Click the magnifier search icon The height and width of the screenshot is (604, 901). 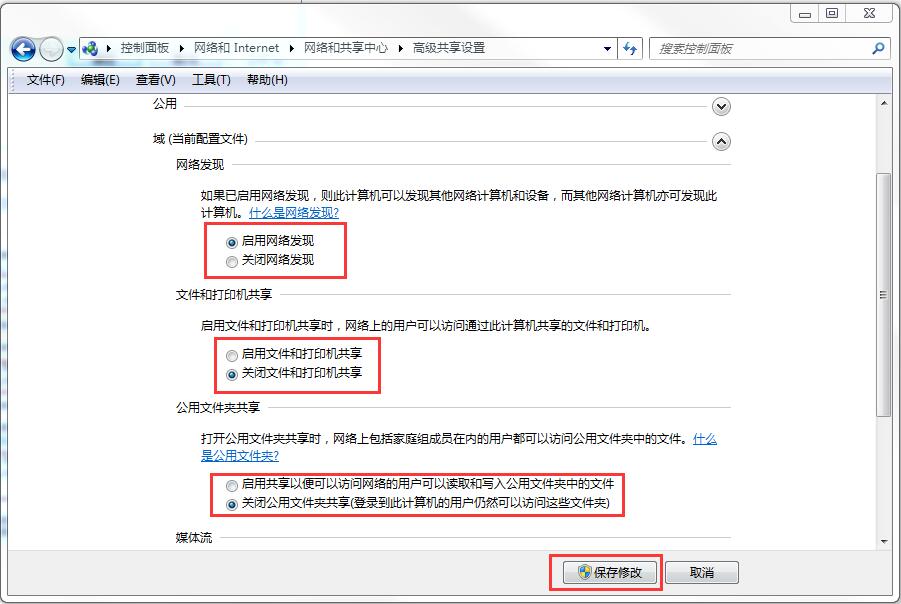tap(878, 49)
